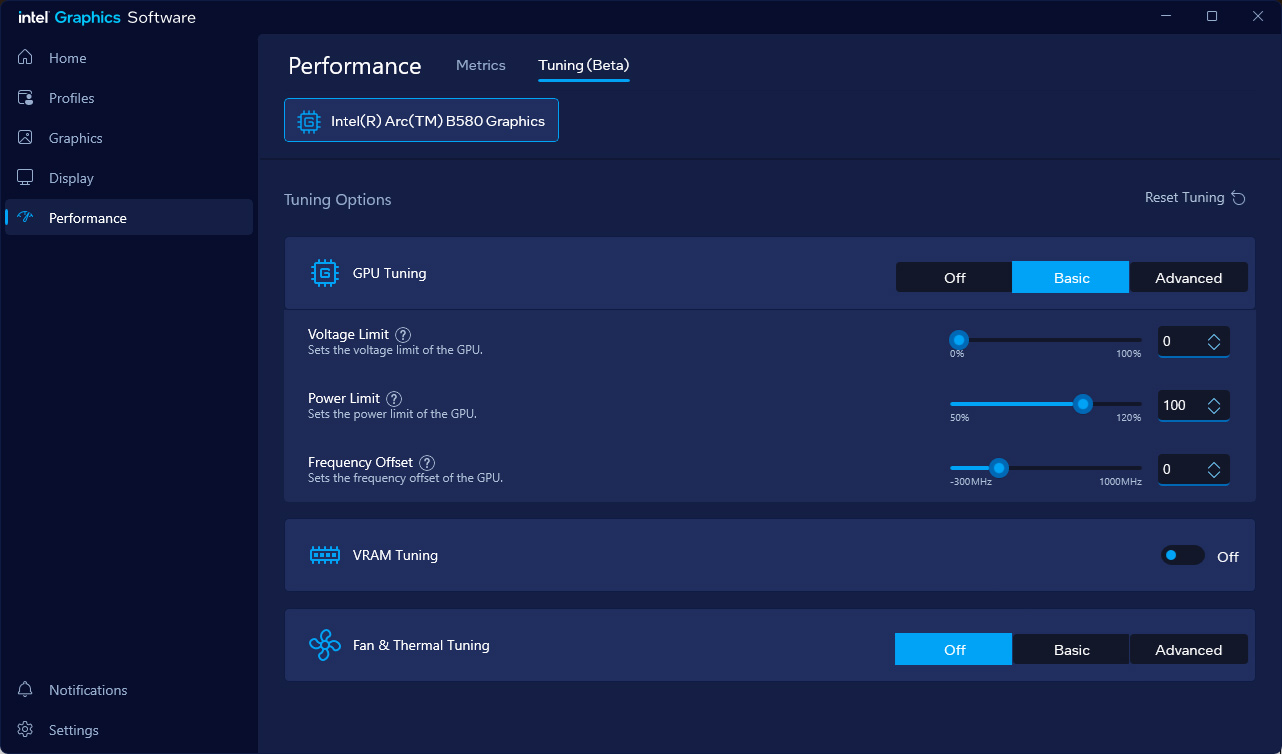Click the Performance page heading

pyautogui.click(x=355, y=66)
